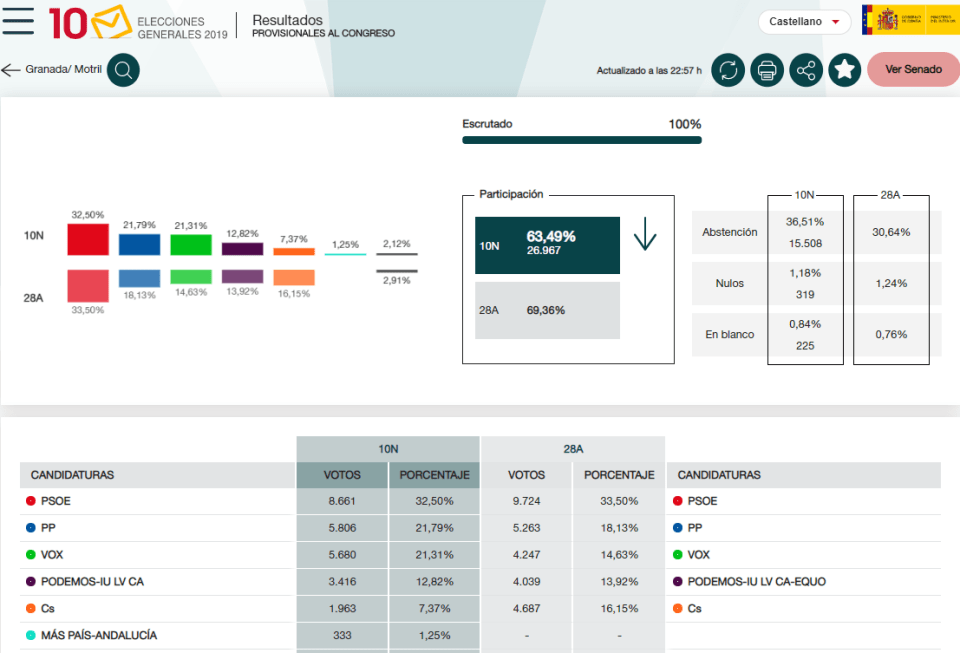Select the 10N participation row
960x653 pixels.
pyautogui.click(x=547, y=245)
